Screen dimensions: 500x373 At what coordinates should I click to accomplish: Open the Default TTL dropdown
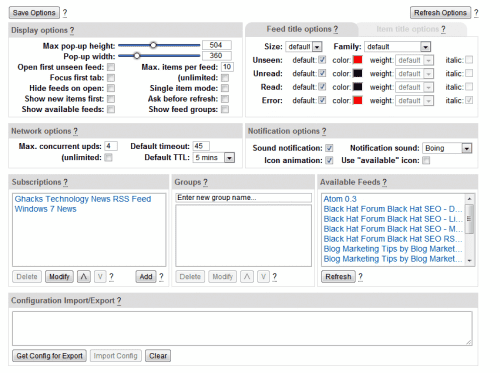214,157
